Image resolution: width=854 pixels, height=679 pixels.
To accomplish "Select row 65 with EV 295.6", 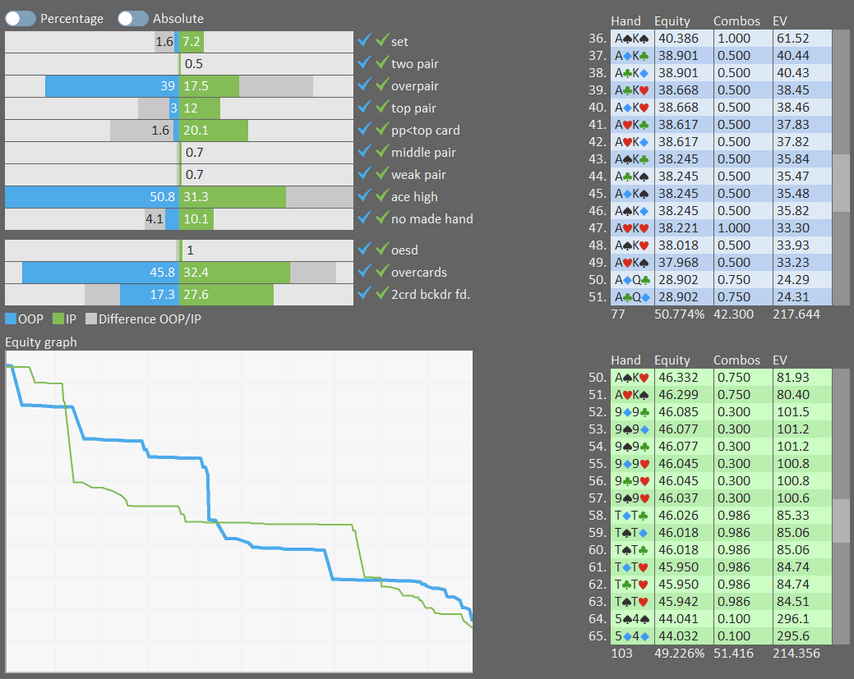I will click(x=721, y=636).
